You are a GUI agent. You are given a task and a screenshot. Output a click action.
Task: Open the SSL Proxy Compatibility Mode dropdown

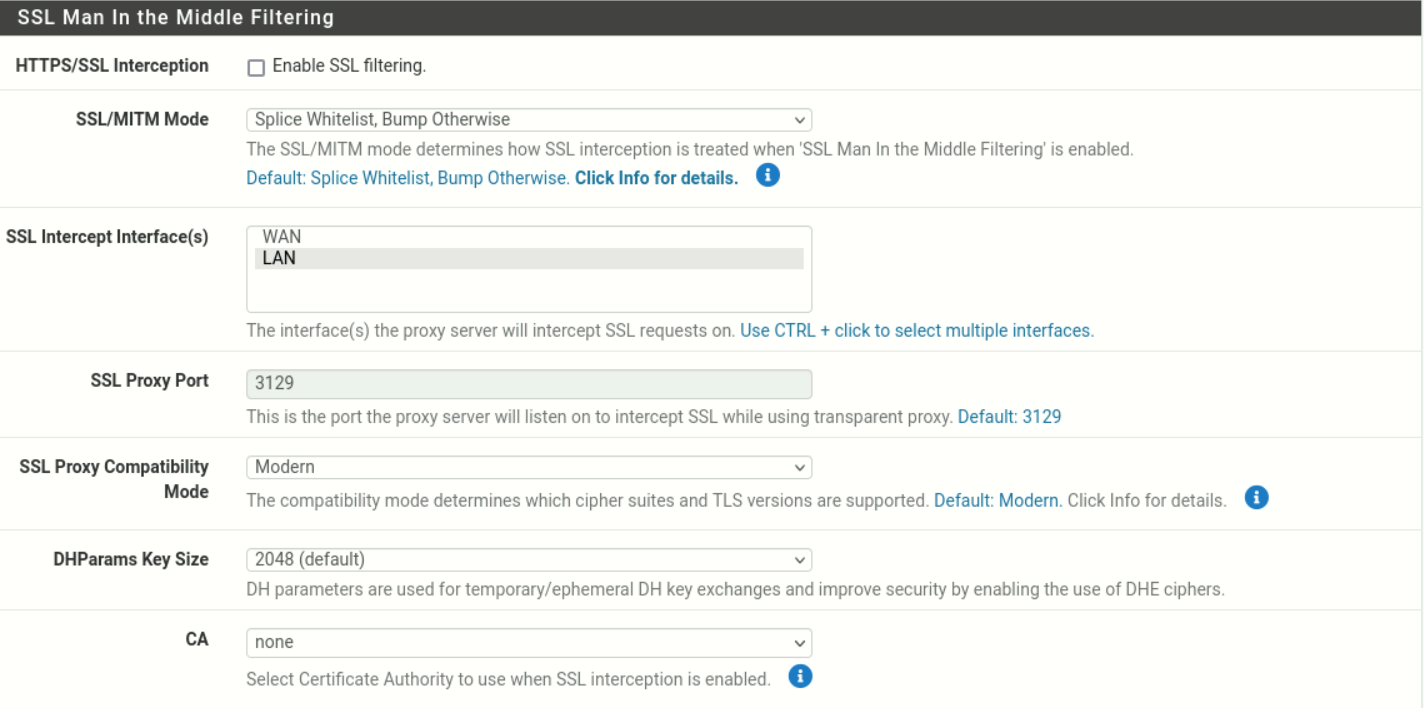(x=528, y=467)
